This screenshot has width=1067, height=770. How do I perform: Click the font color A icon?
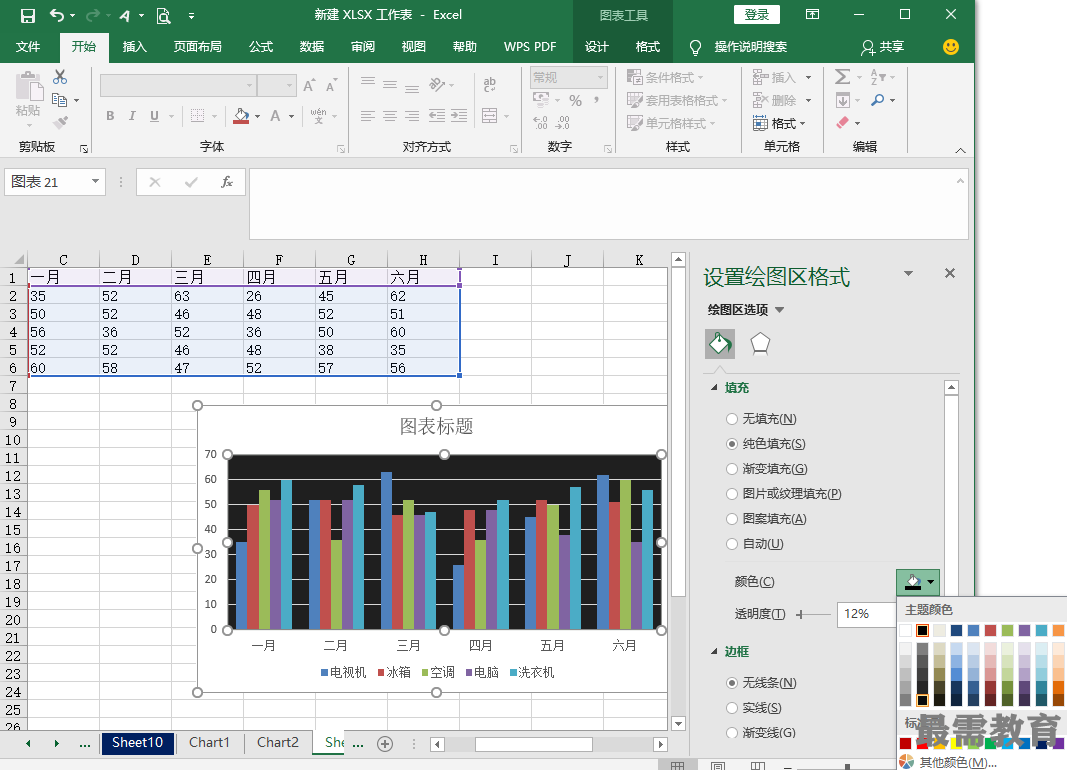(275, 116)
